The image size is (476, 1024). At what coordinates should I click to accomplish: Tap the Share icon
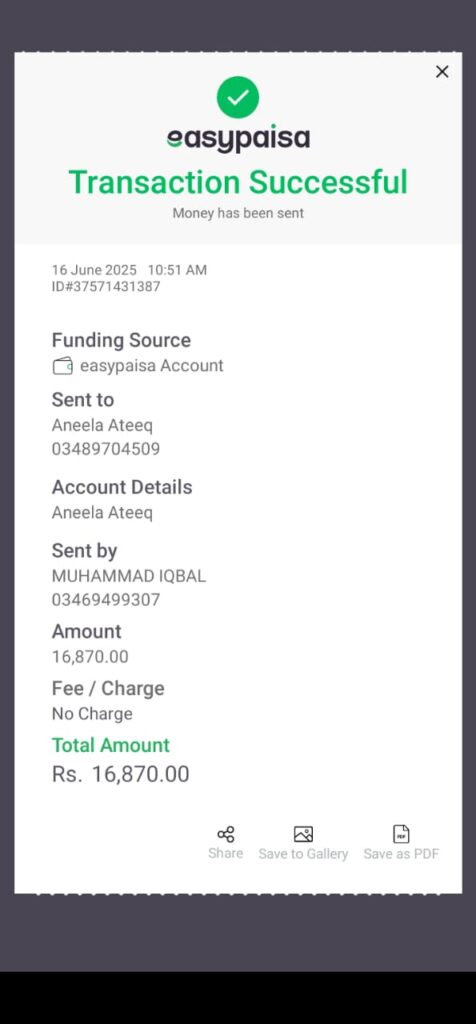click(x=226, y=834)
